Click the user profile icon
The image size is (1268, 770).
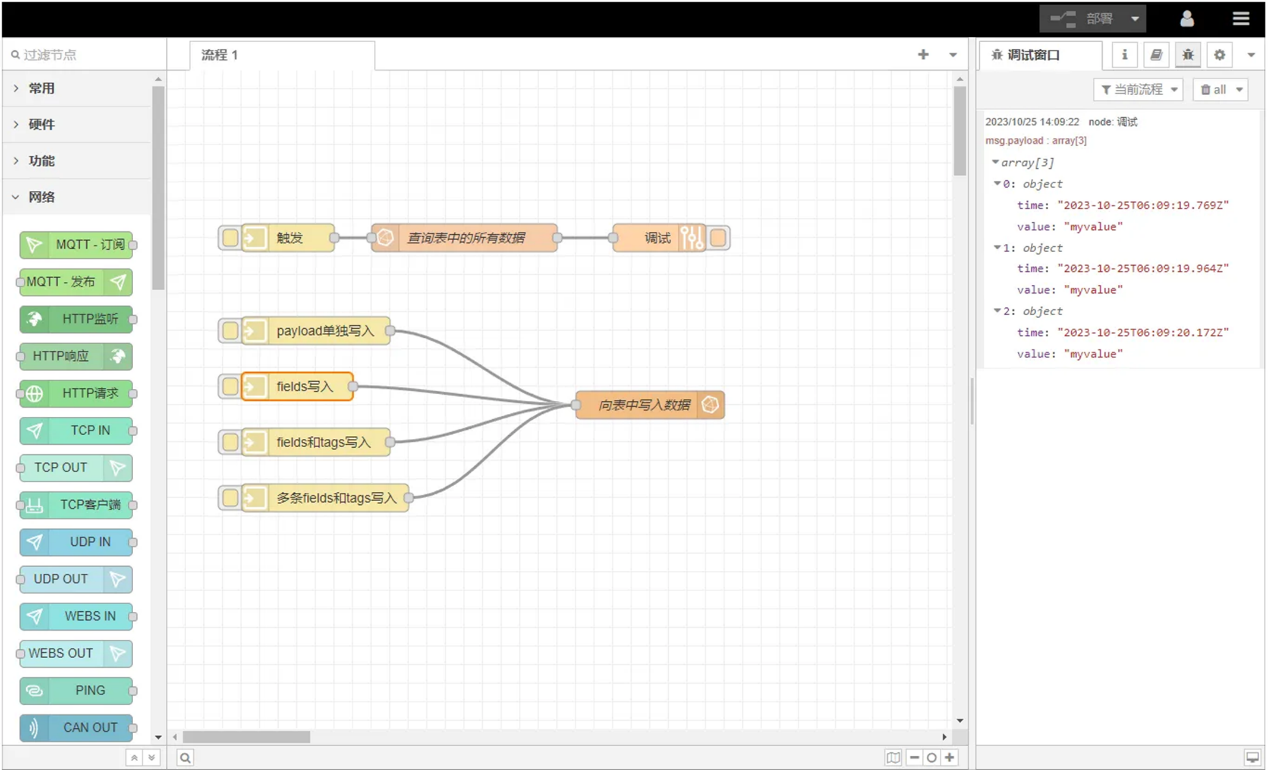click(x=1187, y=19)
